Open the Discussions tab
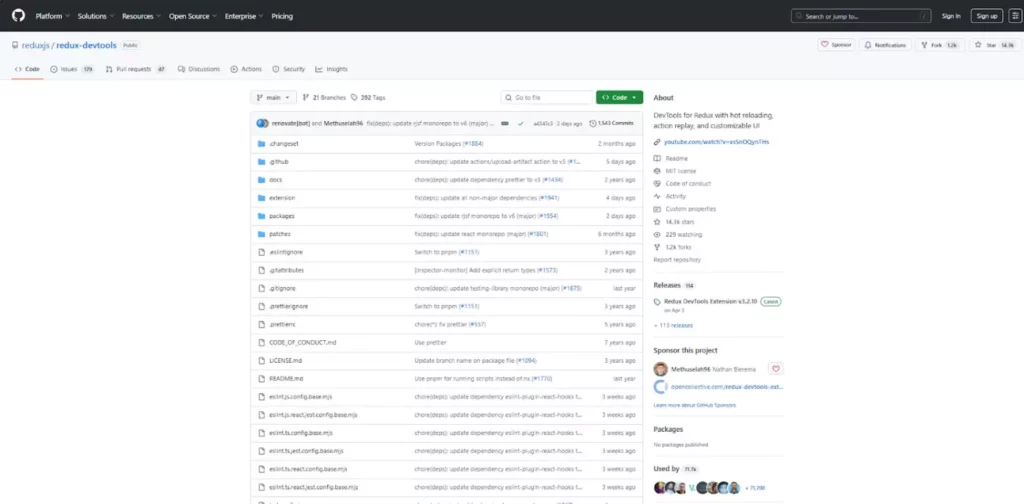This screenshot has width=1024, height=504. pos(199,69)
